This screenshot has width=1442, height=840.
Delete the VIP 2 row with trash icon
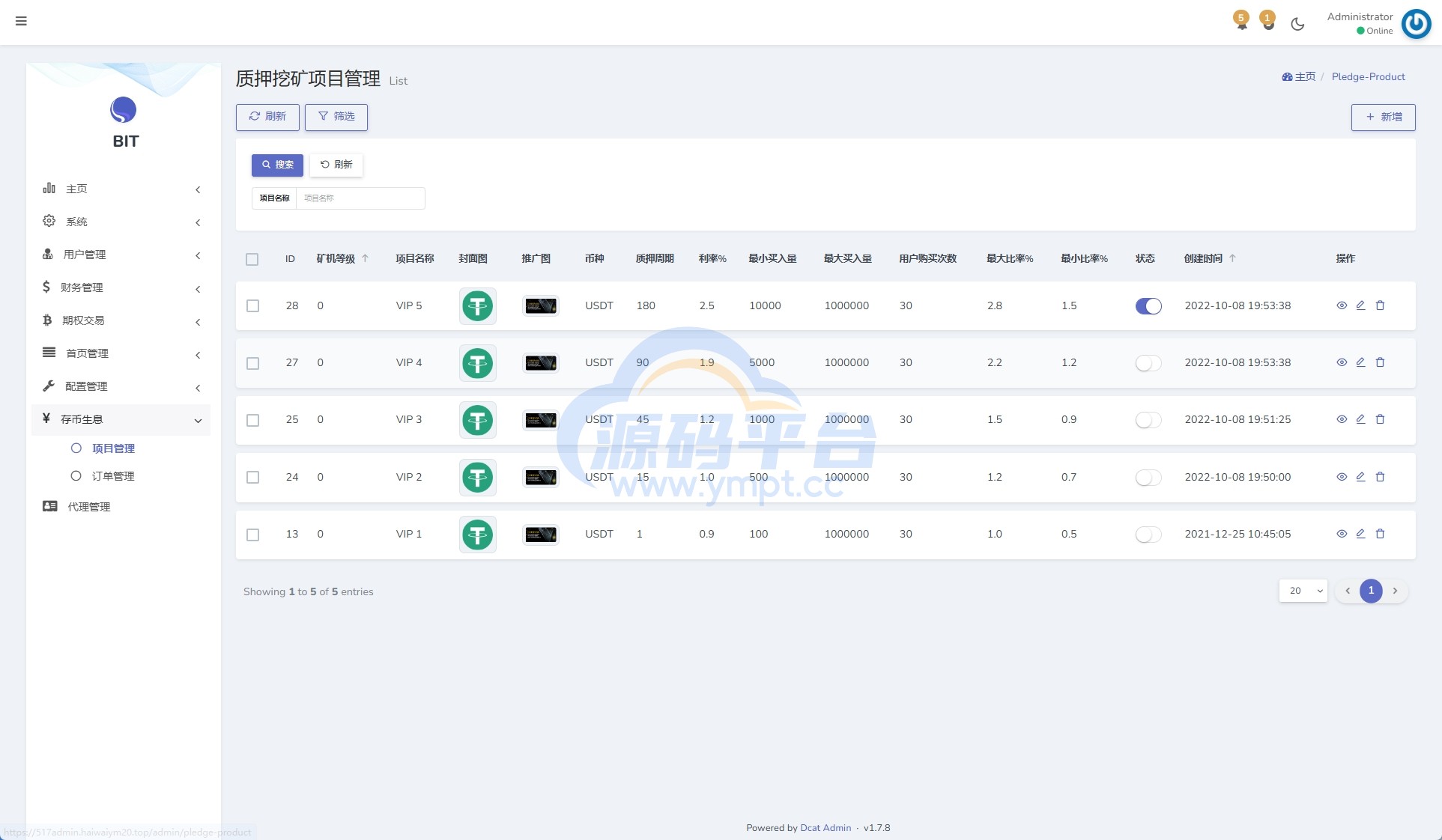(x=1380, y=477)
